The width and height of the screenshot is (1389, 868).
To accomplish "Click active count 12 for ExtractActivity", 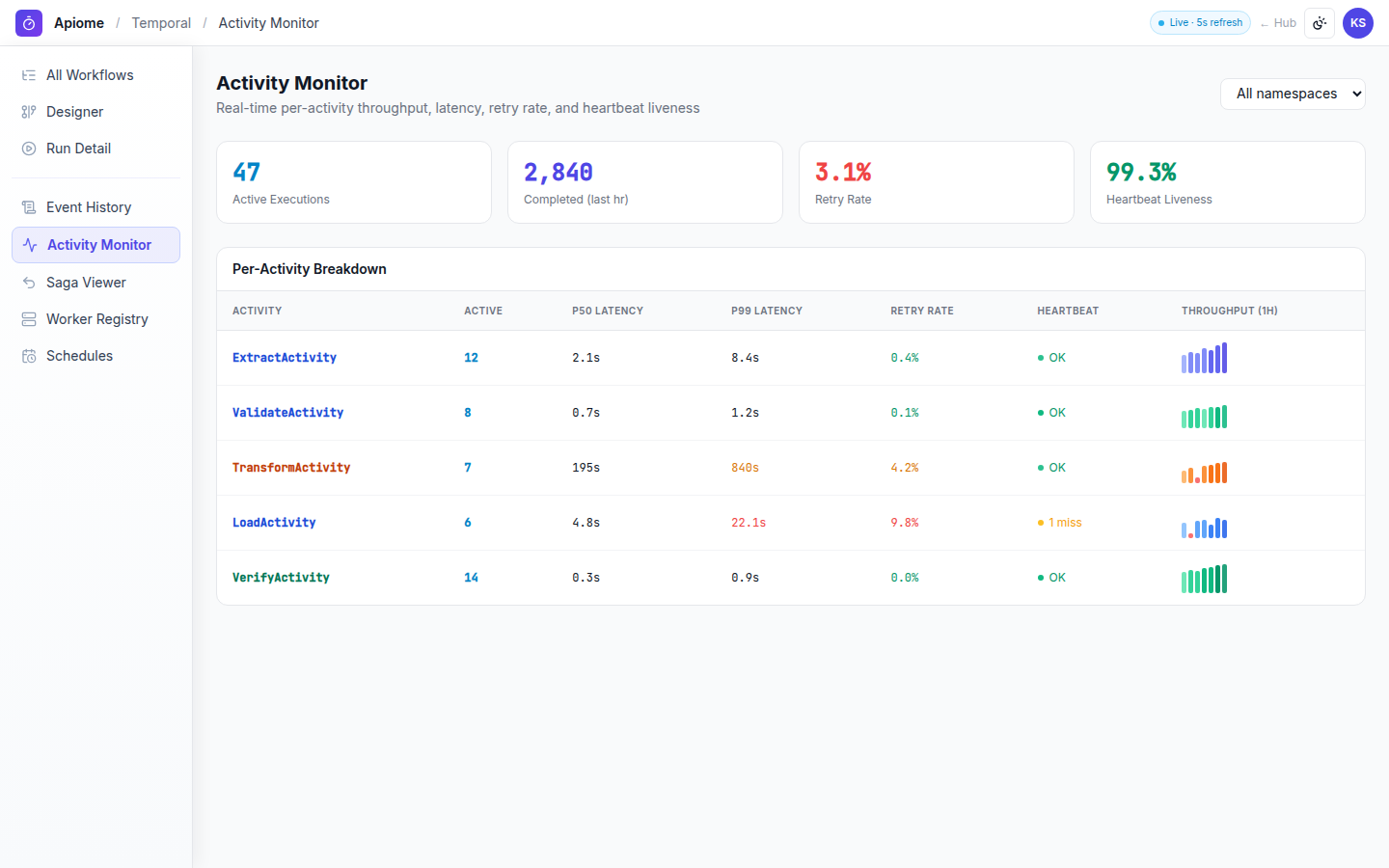I will pyautogui.click(x=471, y=358).
